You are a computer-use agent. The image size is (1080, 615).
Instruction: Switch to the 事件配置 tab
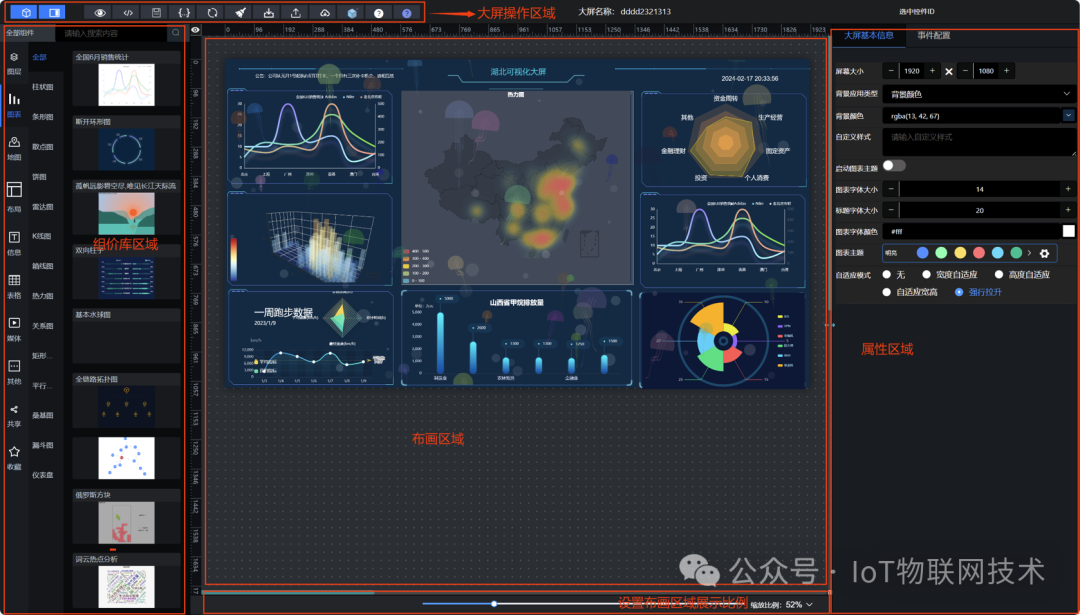pos(933,35)
